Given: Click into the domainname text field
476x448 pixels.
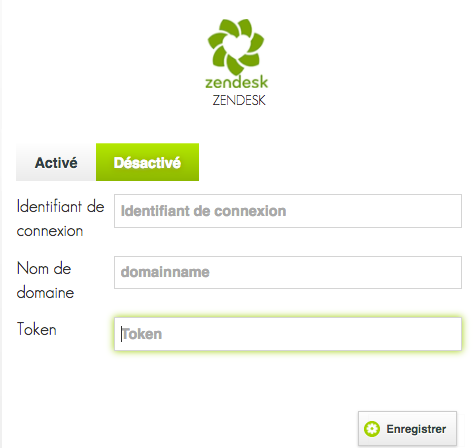Looking at the screenshot, I should coord(288,272).
